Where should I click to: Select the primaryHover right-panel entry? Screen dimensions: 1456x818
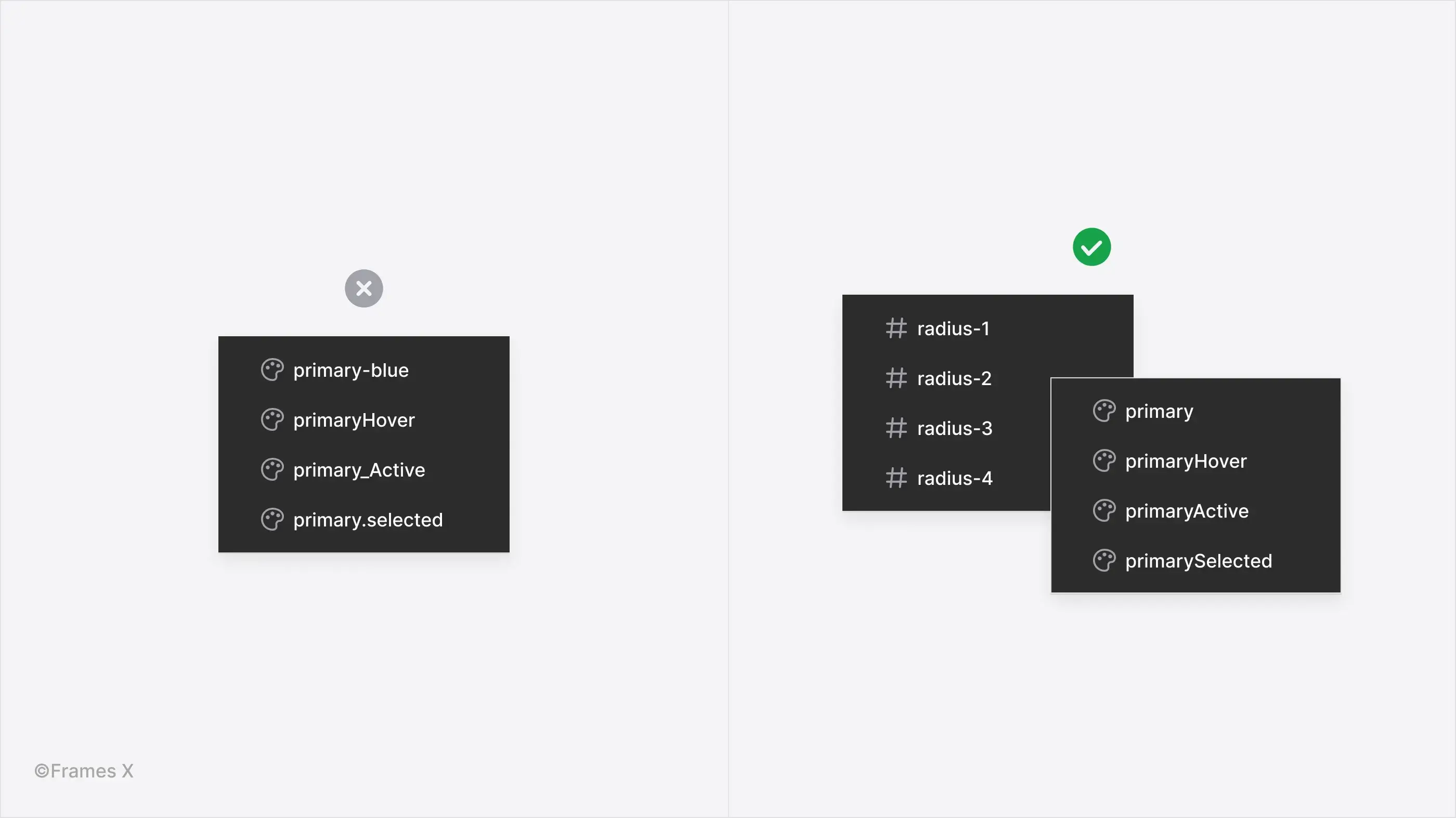point(1186,461)
